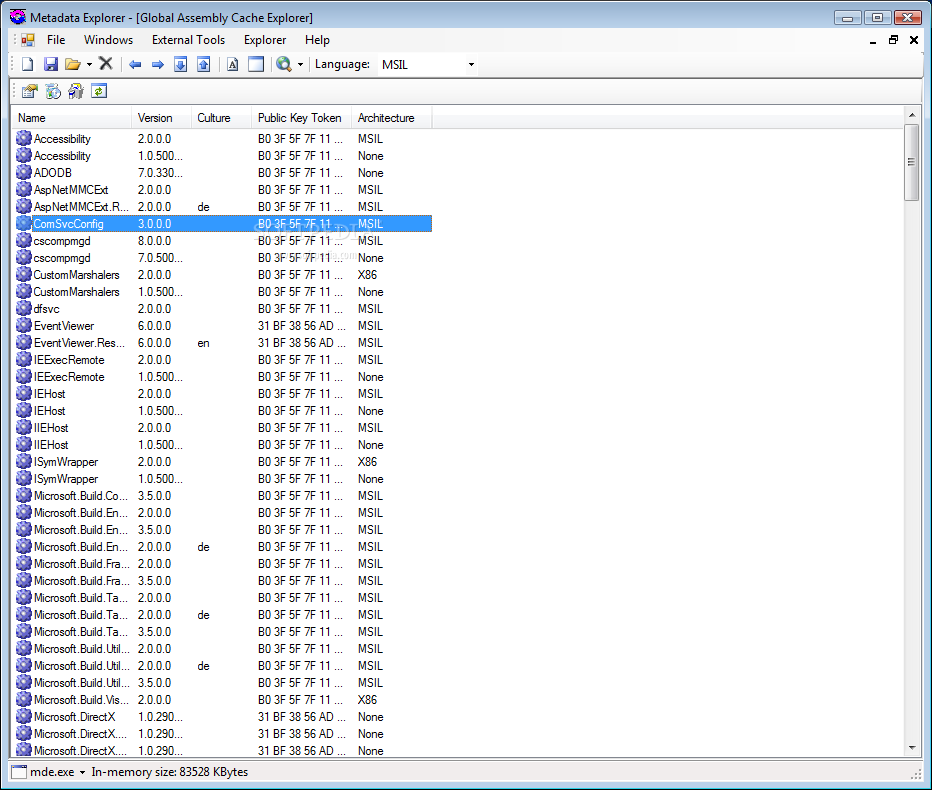Open the mde.exe process dropdown arrow
Viewport: 932px width, 790px height.
pos(82,772)
